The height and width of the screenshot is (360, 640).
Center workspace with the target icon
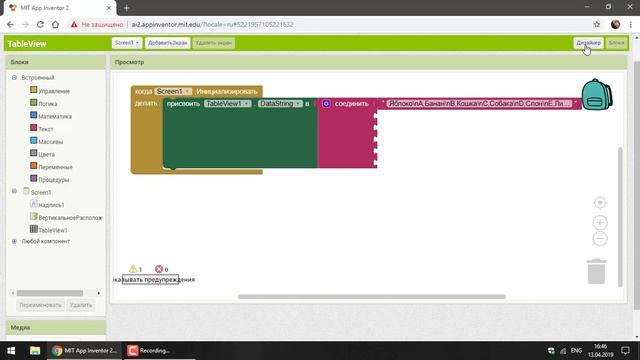600,202
